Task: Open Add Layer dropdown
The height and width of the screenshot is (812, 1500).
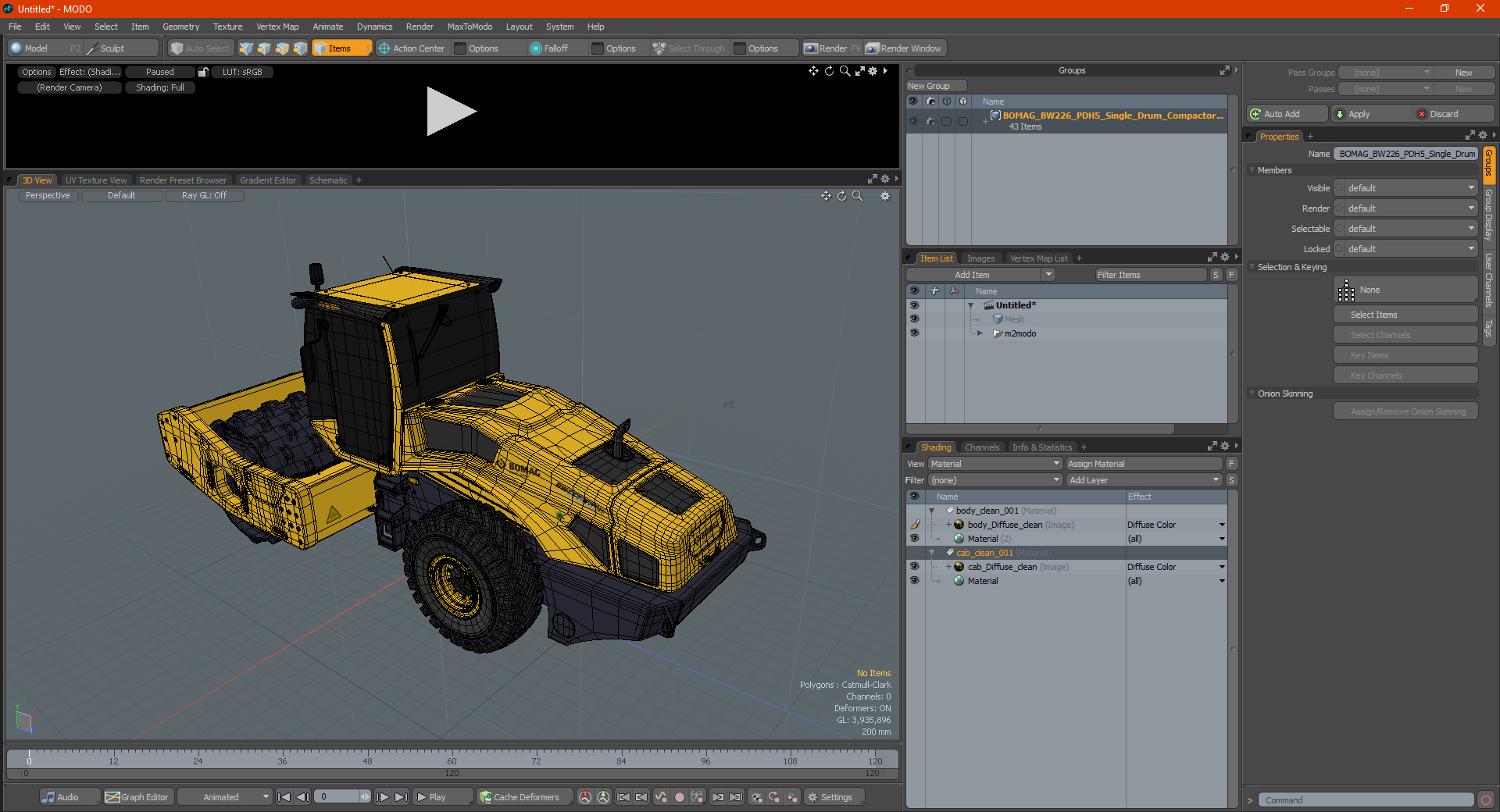Action: (1145, 480)
